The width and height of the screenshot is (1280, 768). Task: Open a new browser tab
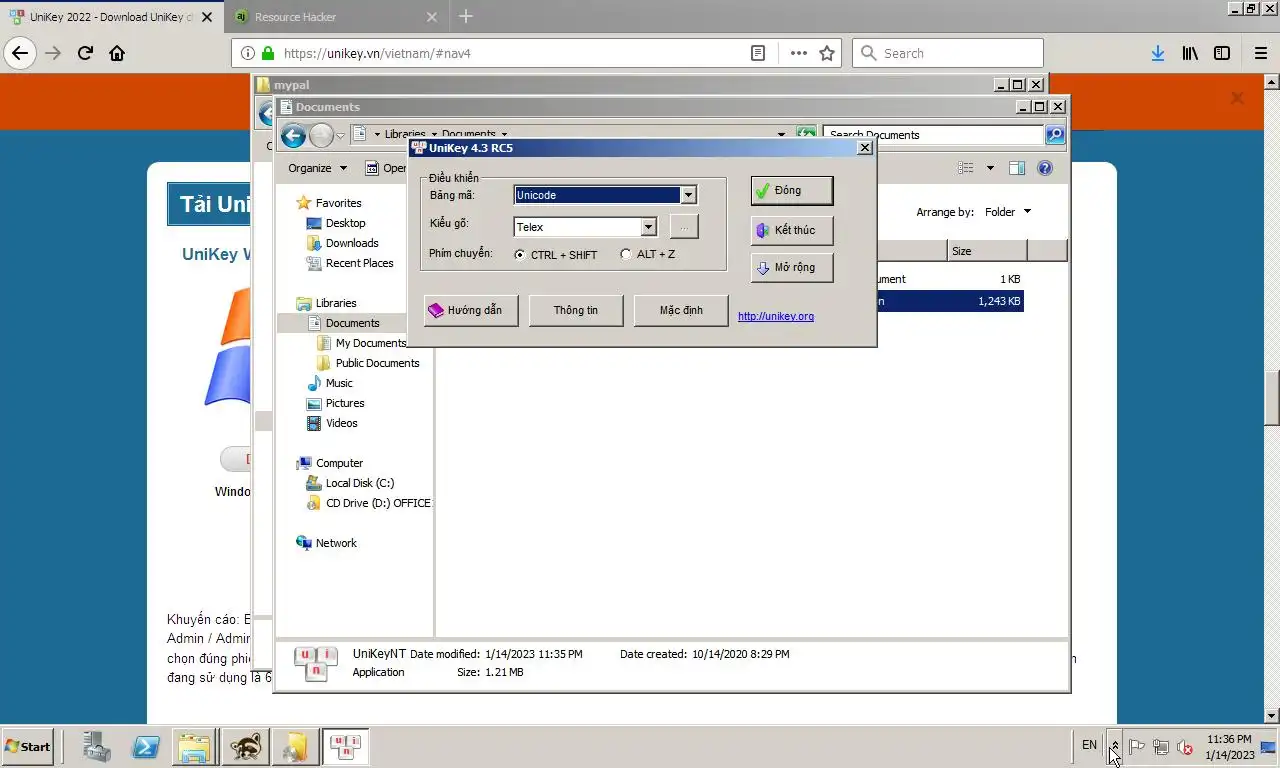click(466, 16)
